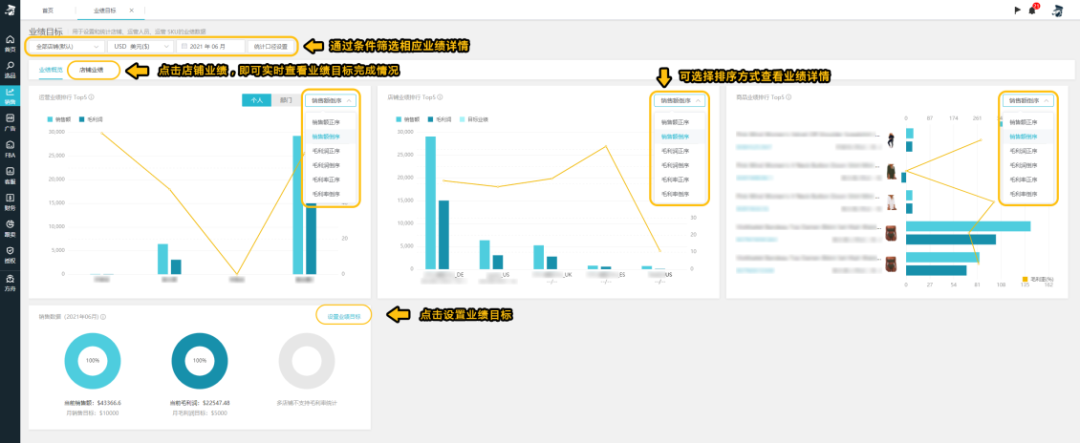Switch to the 店铺业绩 sub-tab
Screen dimensions: 1080x443
[x=91, y=70]
